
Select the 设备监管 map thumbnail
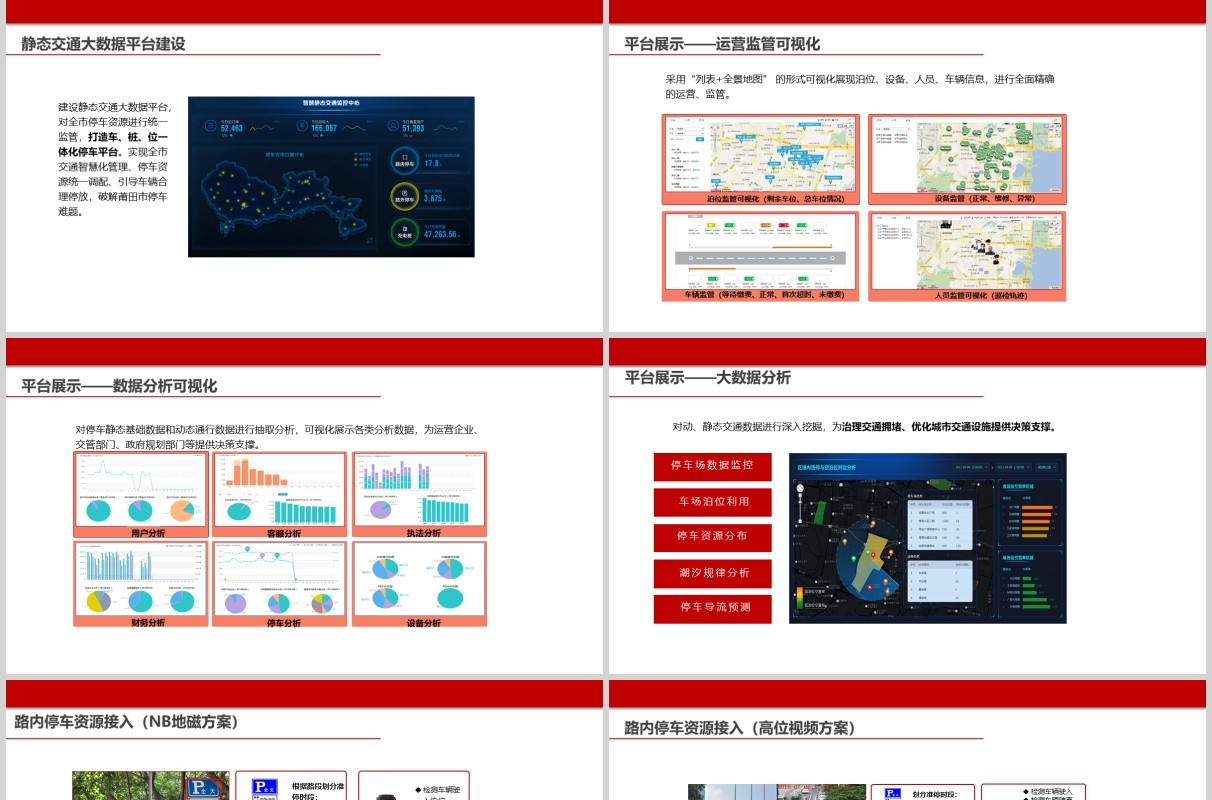967,154
